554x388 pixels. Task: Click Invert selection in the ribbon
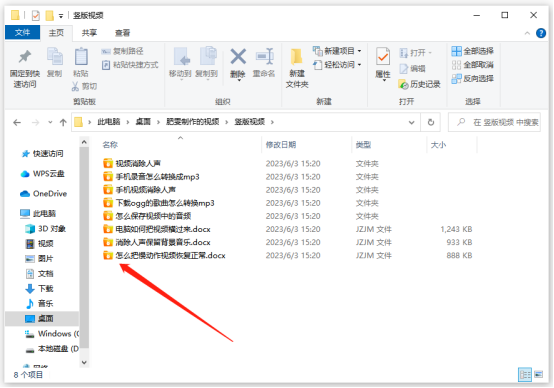coord(472,78)
